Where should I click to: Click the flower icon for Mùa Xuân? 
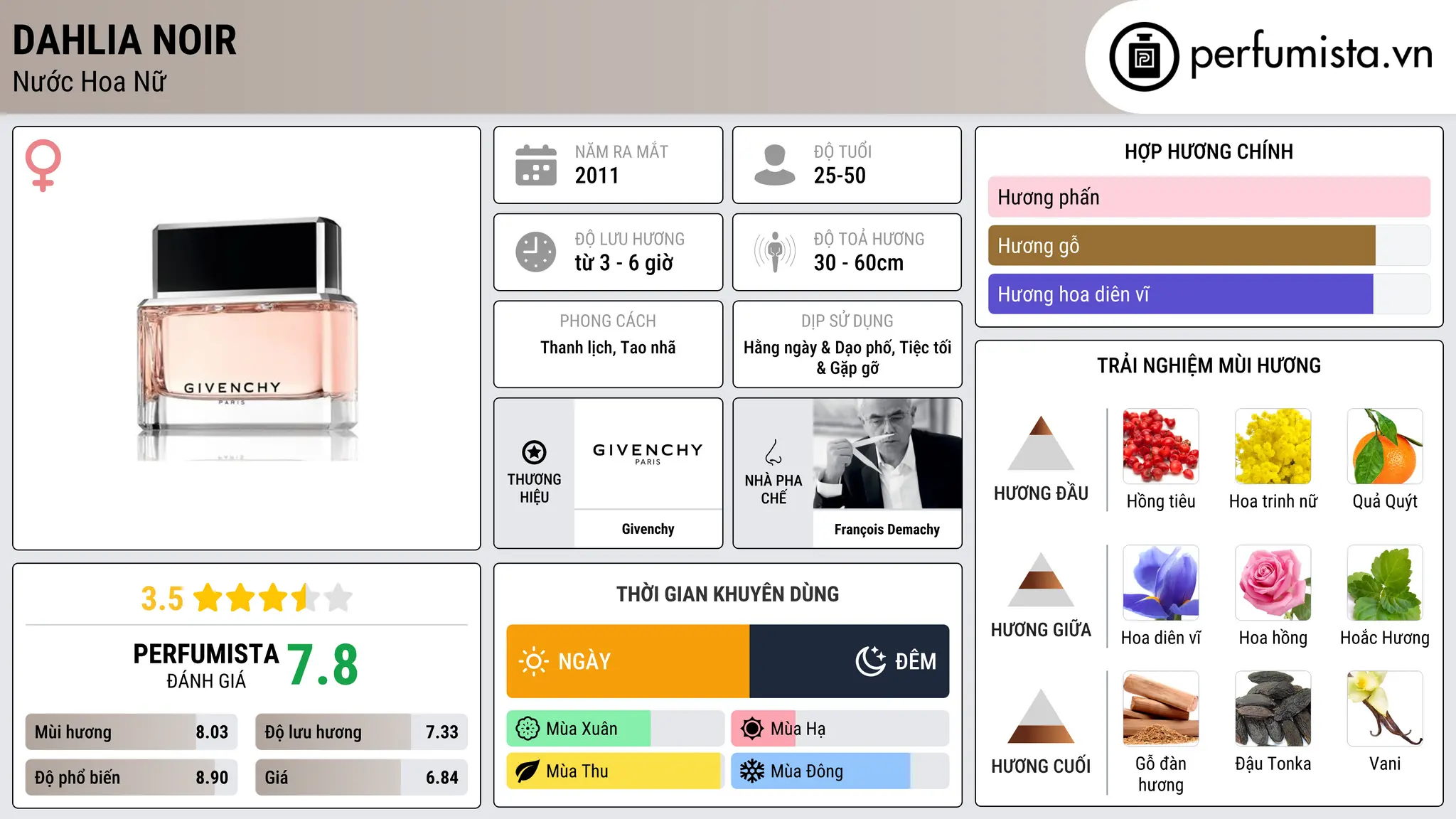click(x=528, y=729)
